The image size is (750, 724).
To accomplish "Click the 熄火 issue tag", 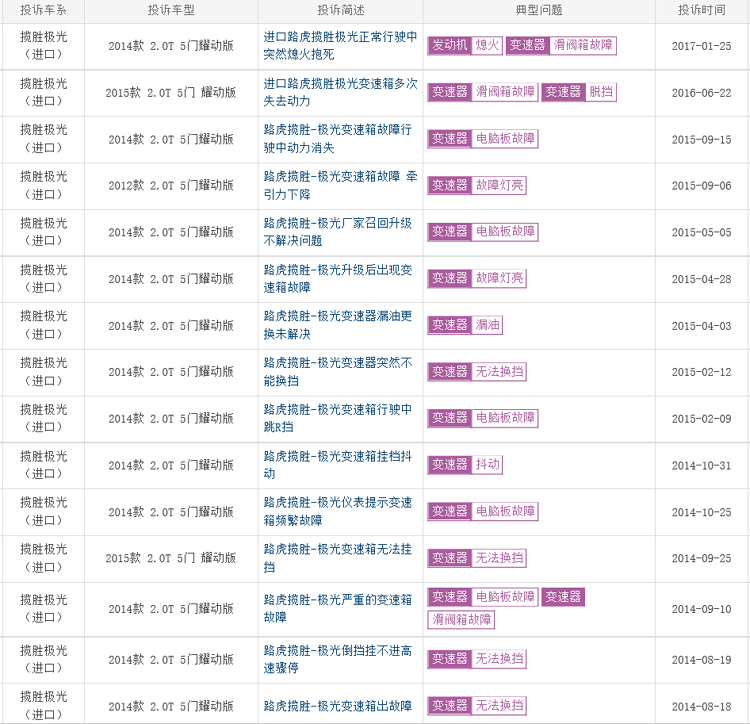I will [487, 45].
